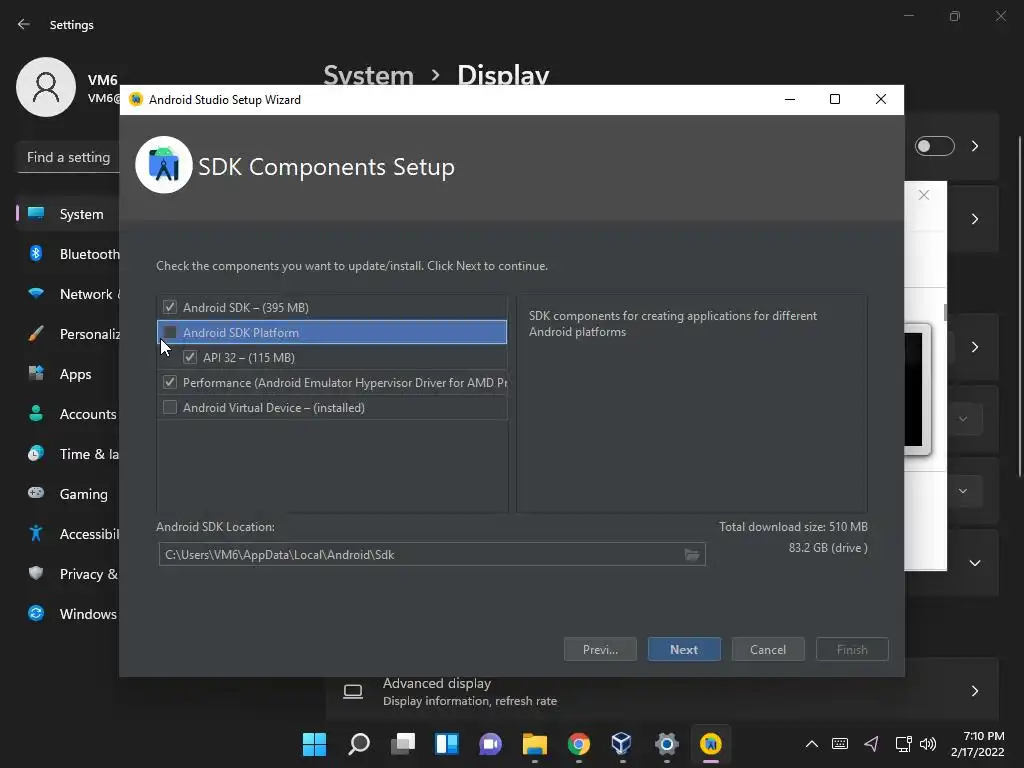Check the Android Virtual Device checkbox
The image size is (1024, 768).
[170, 408]
